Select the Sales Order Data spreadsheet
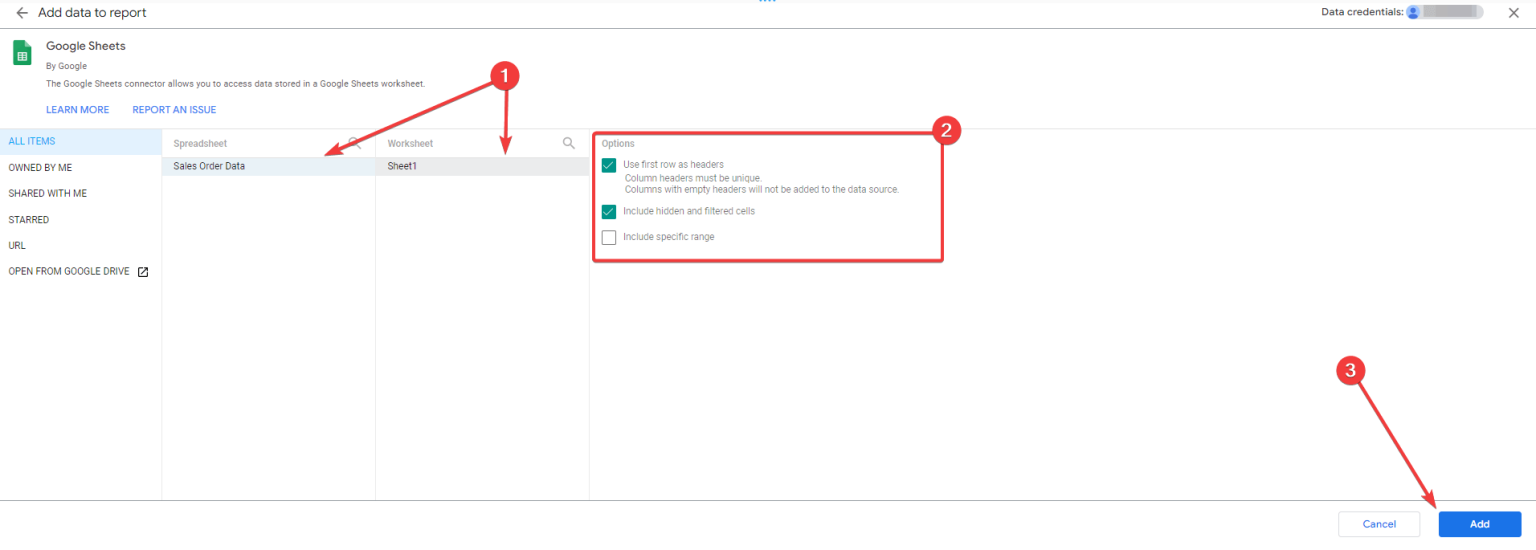The width and height of the screenshot is (1536, 550). point(269,166)
